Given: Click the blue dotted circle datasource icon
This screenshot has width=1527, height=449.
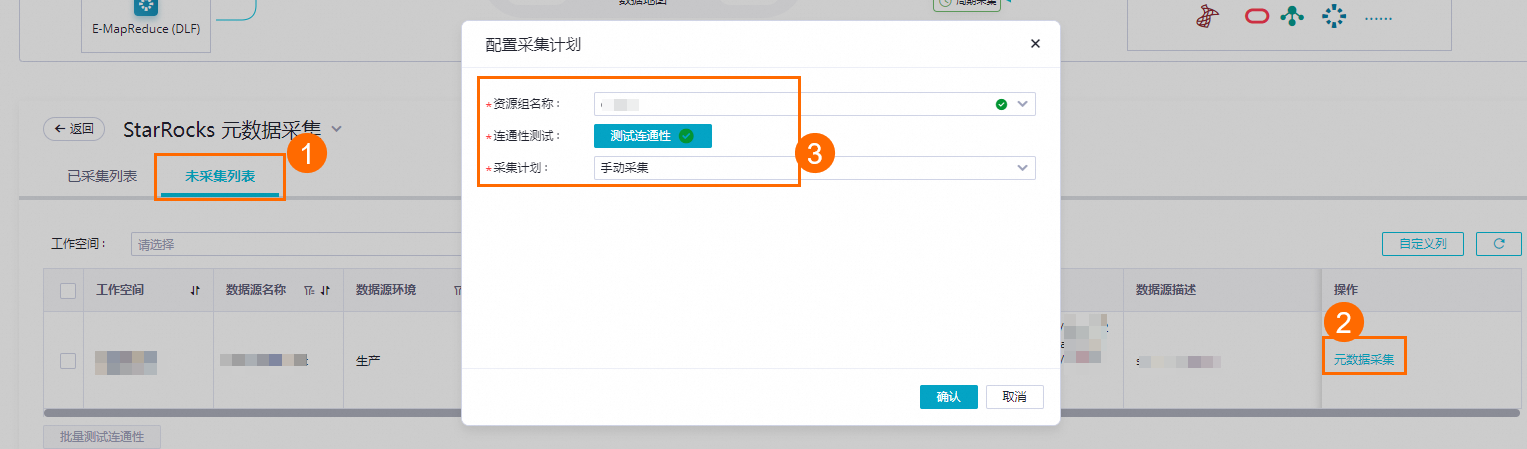Looking at the screenshot, I should pyautogui.click(x=1333, y=17).
